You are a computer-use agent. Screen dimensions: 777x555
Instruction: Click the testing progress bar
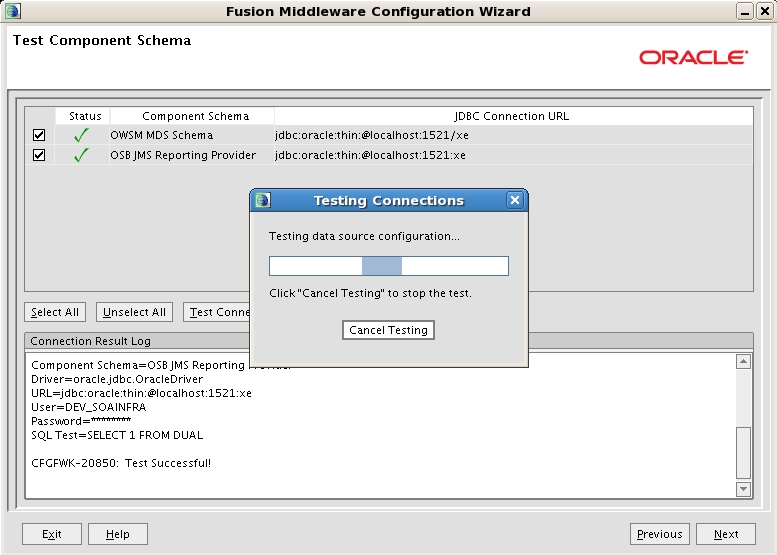point(389,266)
